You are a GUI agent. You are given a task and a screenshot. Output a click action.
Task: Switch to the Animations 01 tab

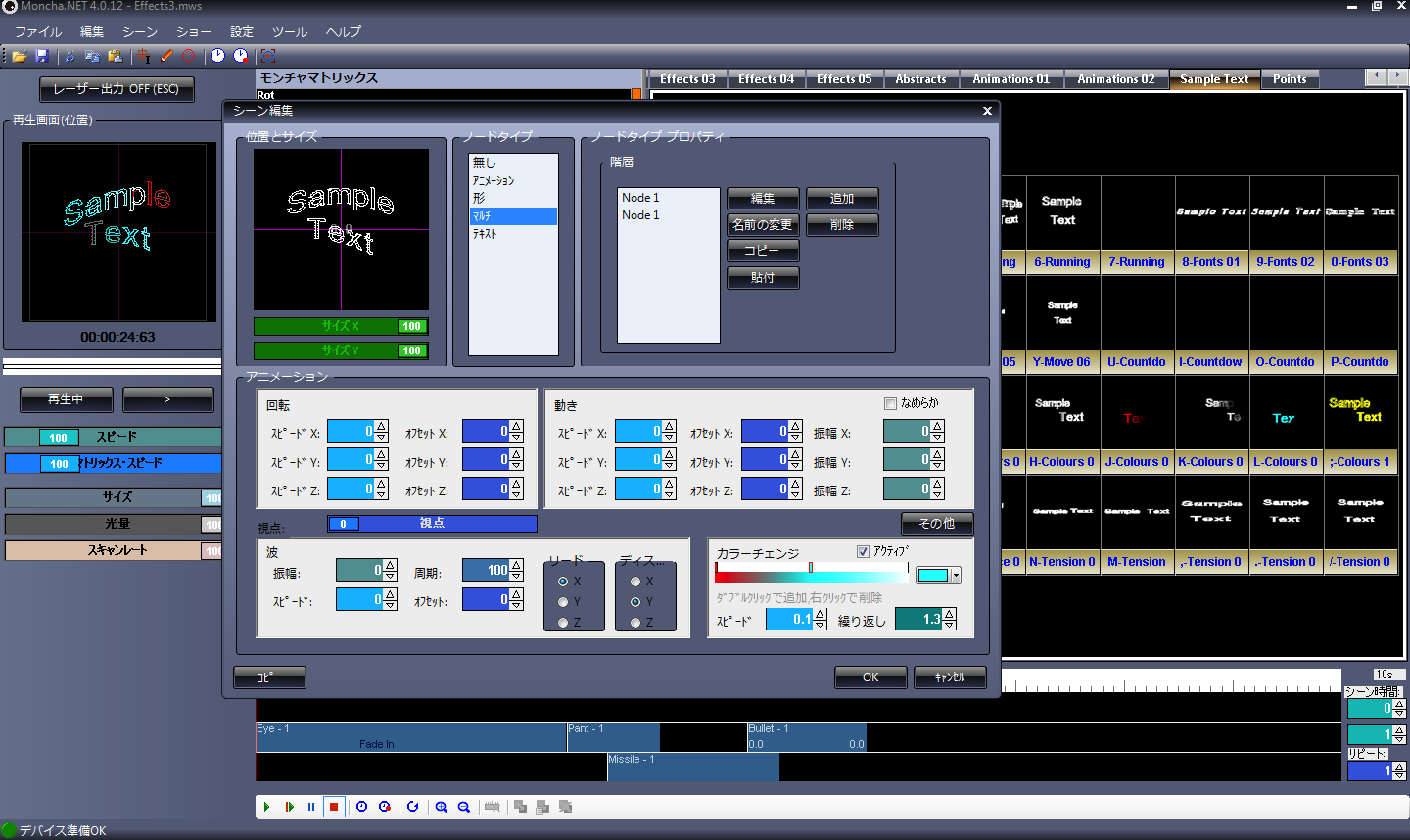[1010, 79]
